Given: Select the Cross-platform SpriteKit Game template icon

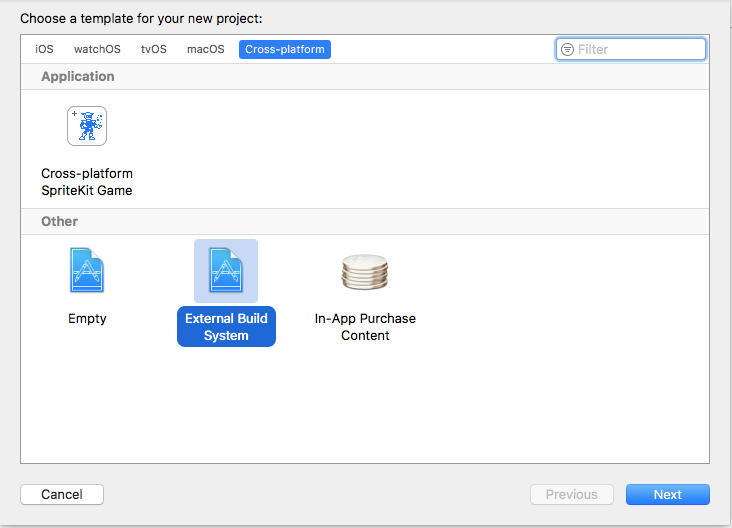Looking at the screenshot, I should (x=87, y=126).
